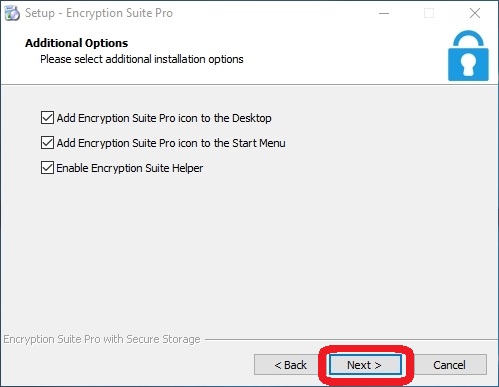Click the setup installer icon in title bar

(x=12, y=13)
